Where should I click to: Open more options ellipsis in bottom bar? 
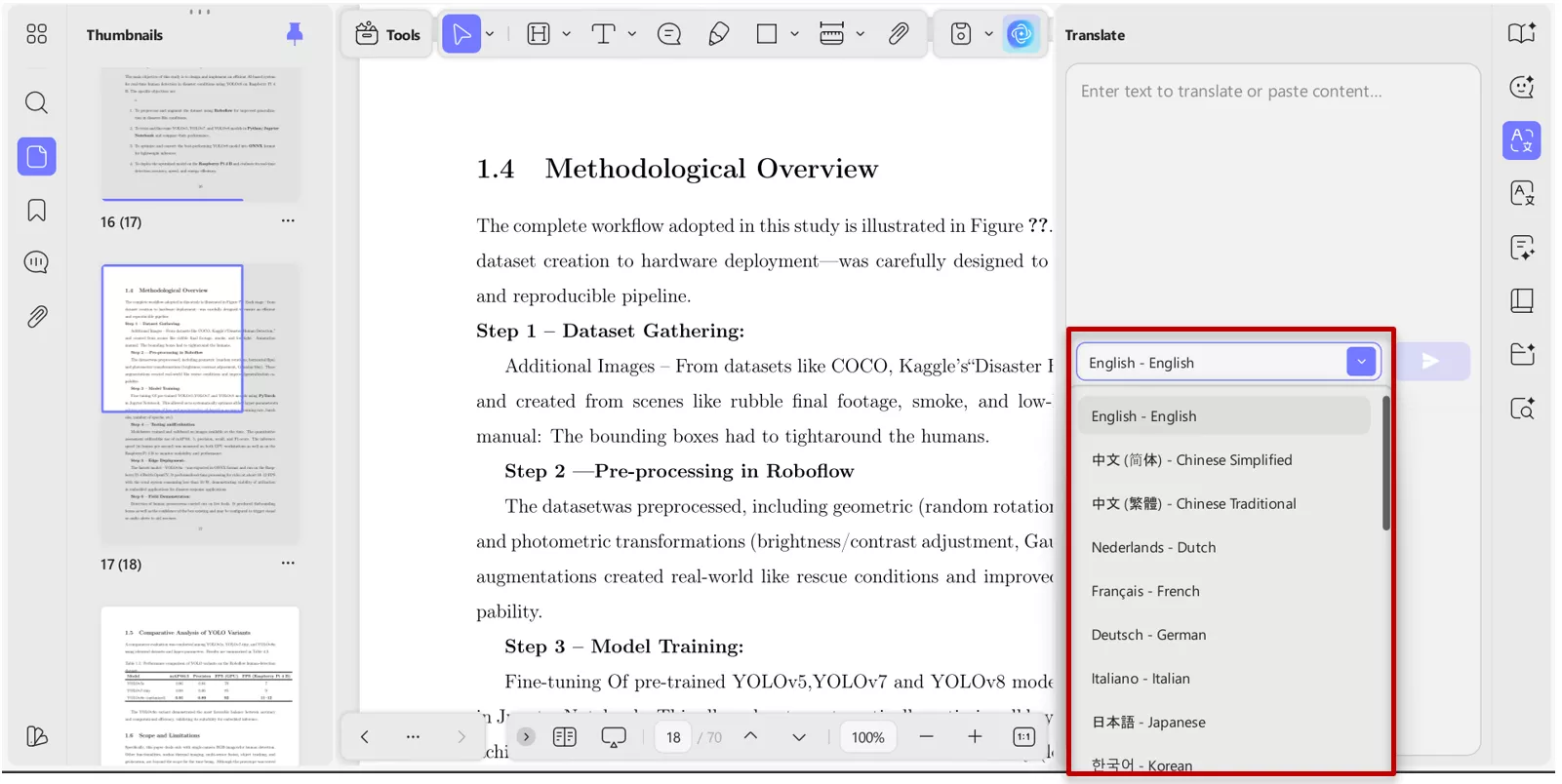413,737
